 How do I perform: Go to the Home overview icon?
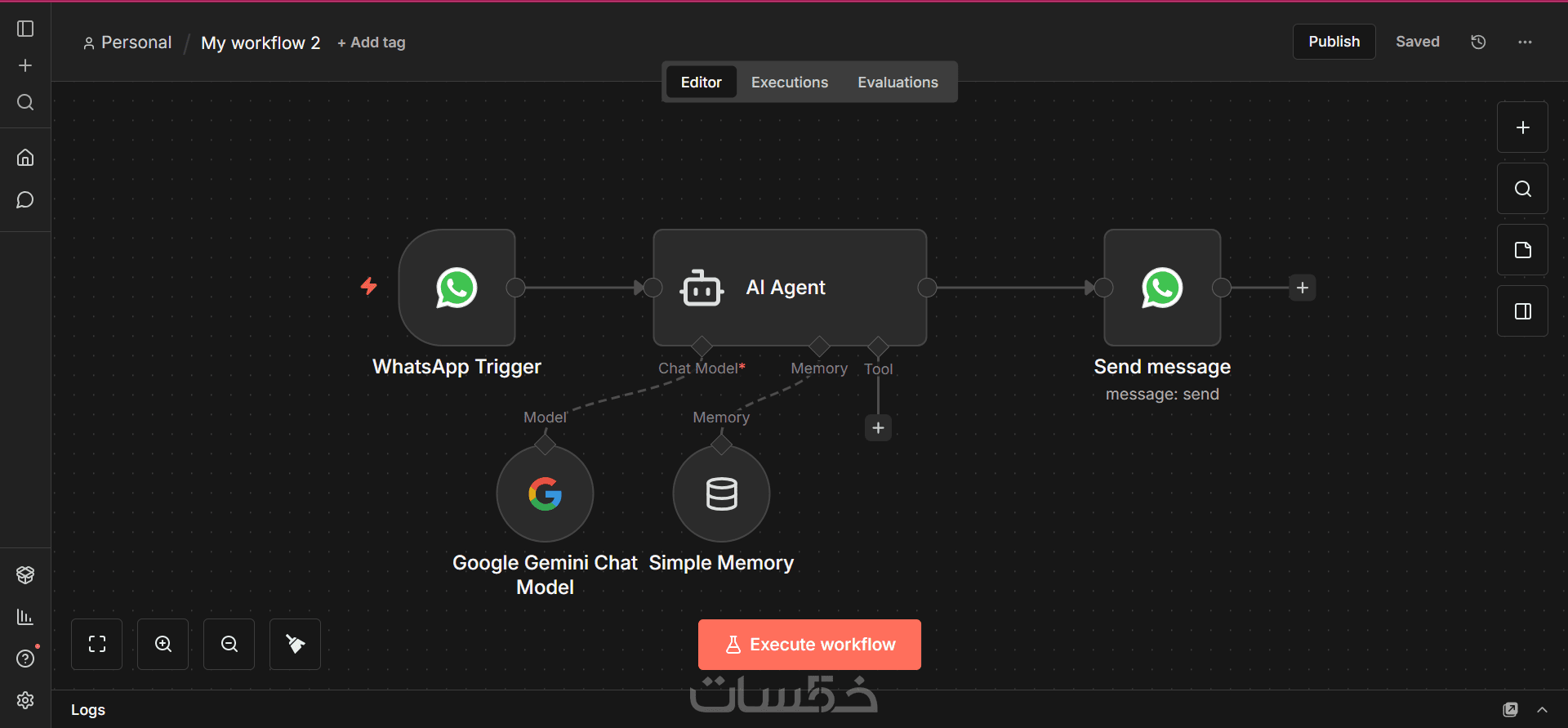pos(25,158)
